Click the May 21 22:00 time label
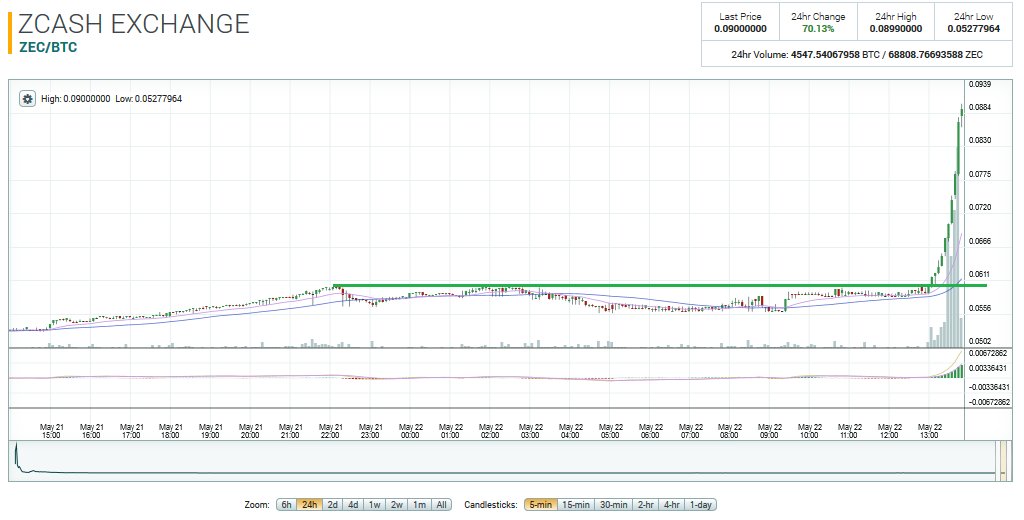1024x520 pixels. pyautogui.click(x=330, y=431)
